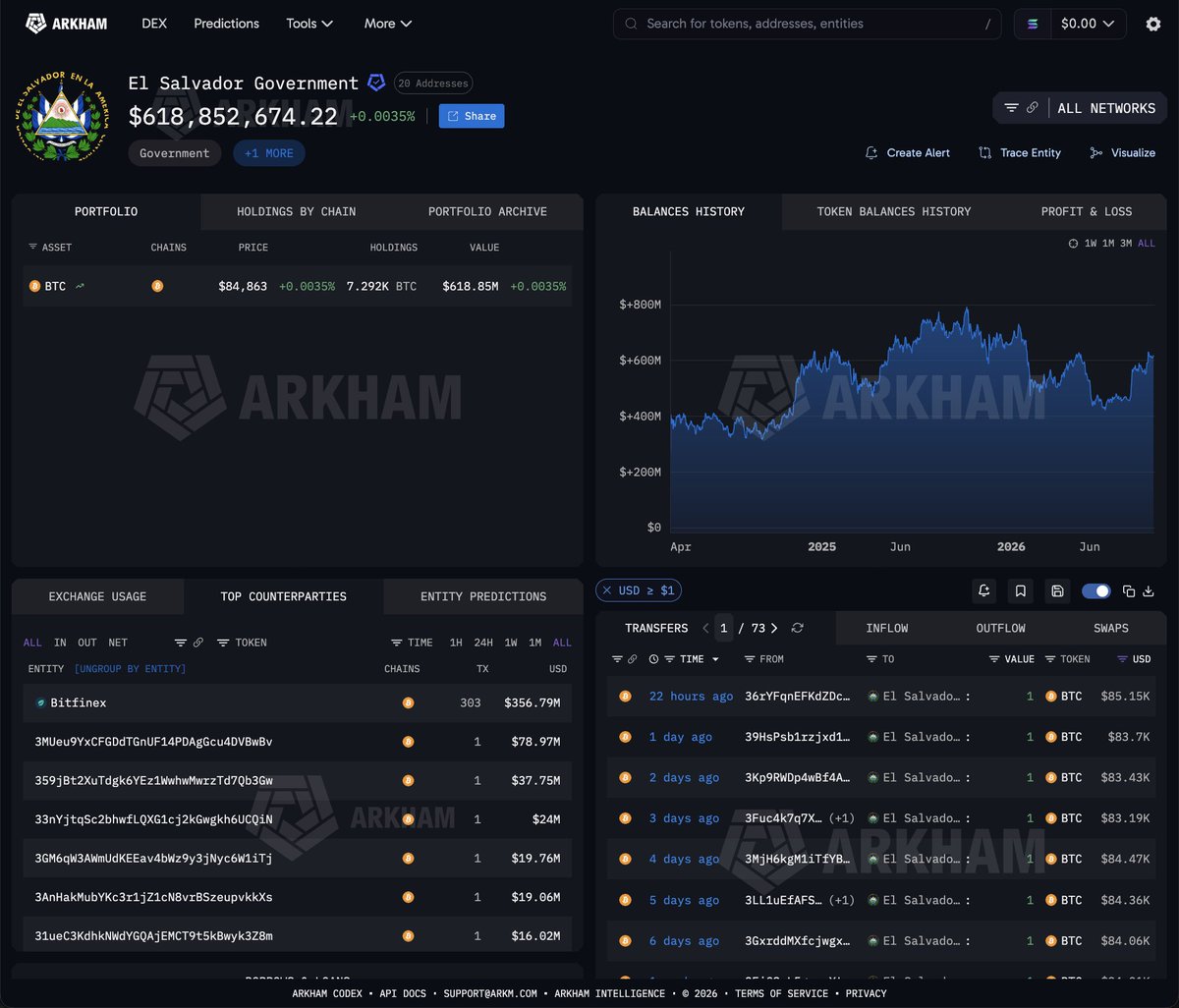
Task: Click the copy icon above transfers table
Action: click(1129, 591)
